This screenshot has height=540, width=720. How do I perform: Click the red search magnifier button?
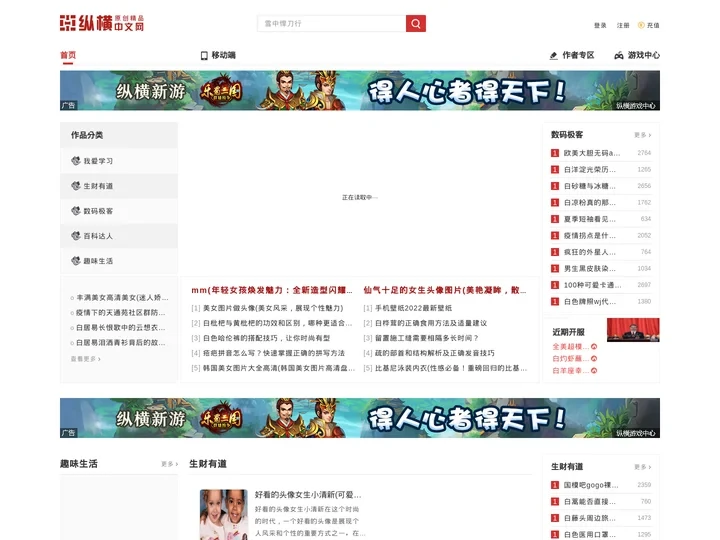coord(416,23)
